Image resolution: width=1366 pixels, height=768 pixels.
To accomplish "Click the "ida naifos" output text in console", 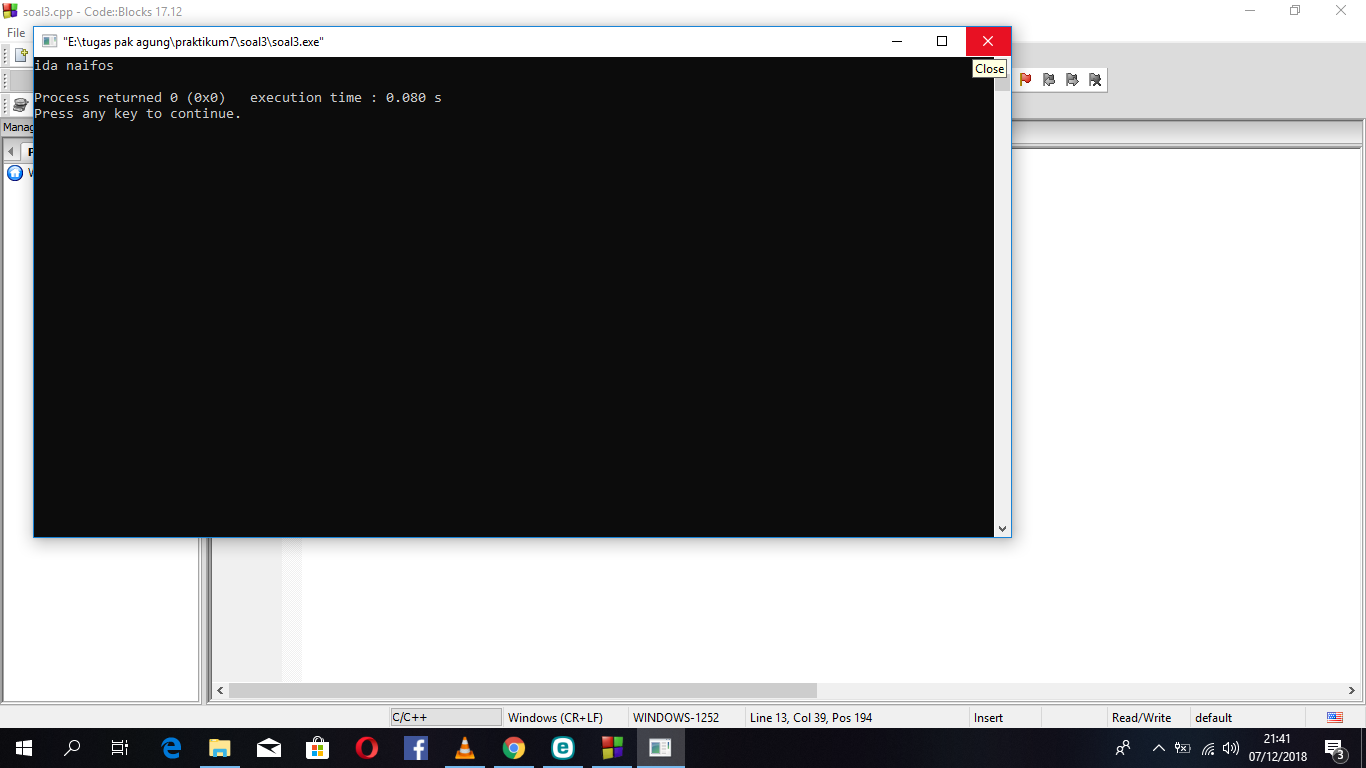I will [74, 66].
